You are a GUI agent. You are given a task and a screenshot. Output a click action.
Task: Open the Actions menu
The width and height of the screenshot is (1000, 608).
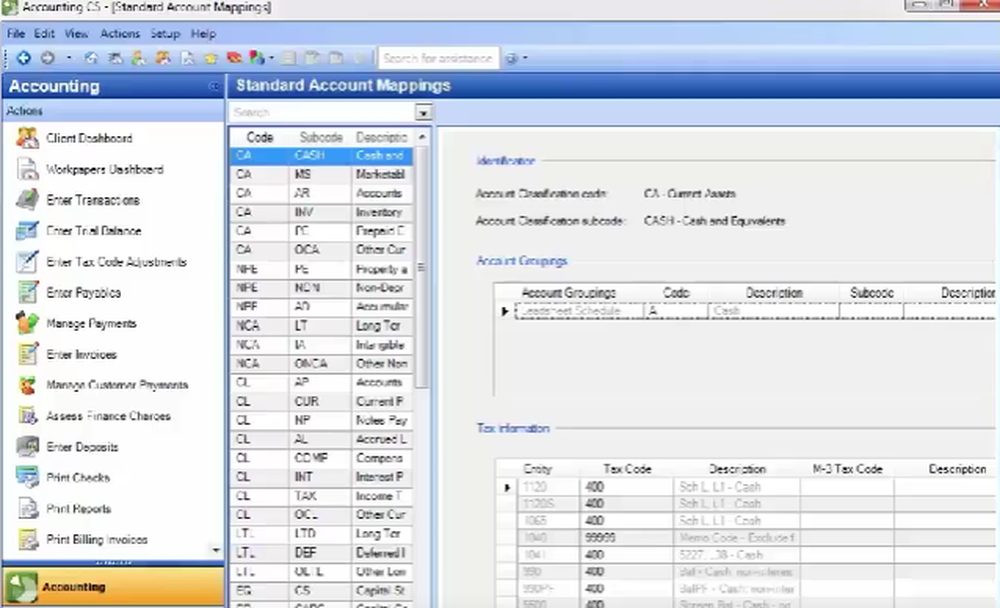coord(120,34)
